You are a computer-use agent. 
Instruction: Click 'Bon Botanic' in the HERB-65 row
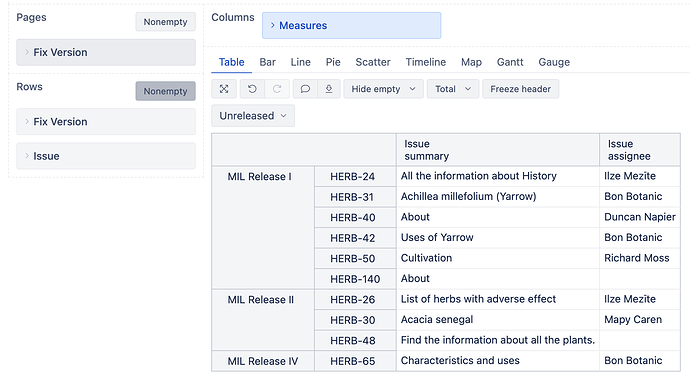(x=640, y=361)
